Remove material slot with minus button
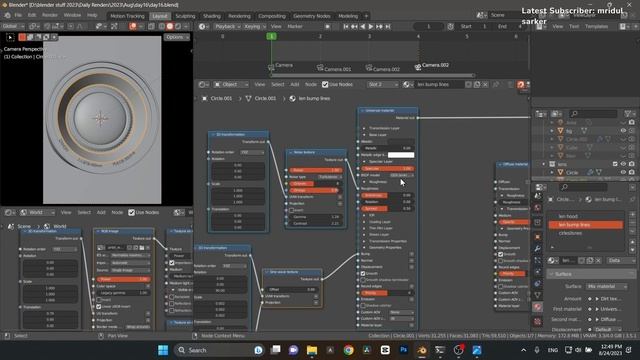 click(632, 223)
